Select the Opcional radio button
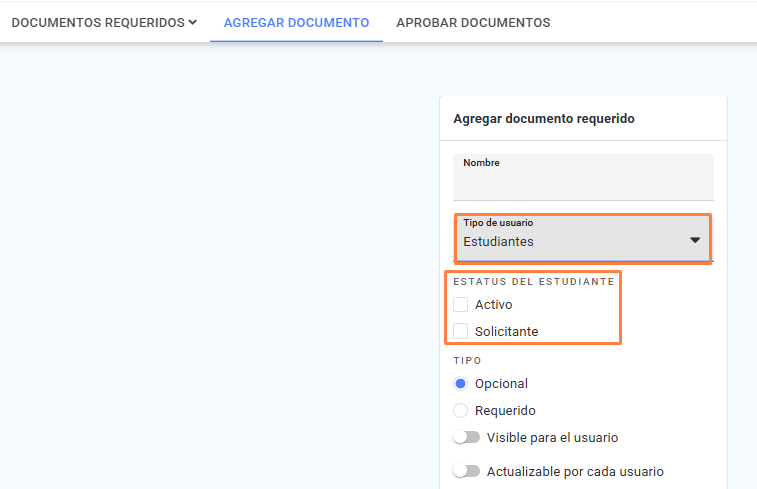This screenshot has width=757, height=489. 461,384
